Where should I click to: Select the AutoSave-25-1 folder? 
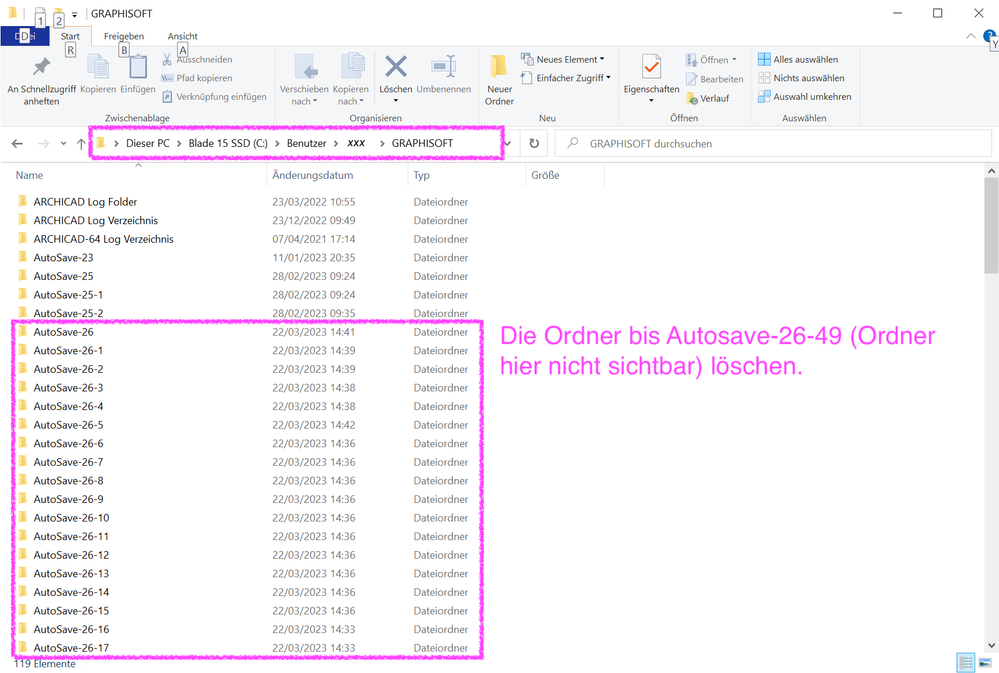pyautogui.click(x=68, y=294)
